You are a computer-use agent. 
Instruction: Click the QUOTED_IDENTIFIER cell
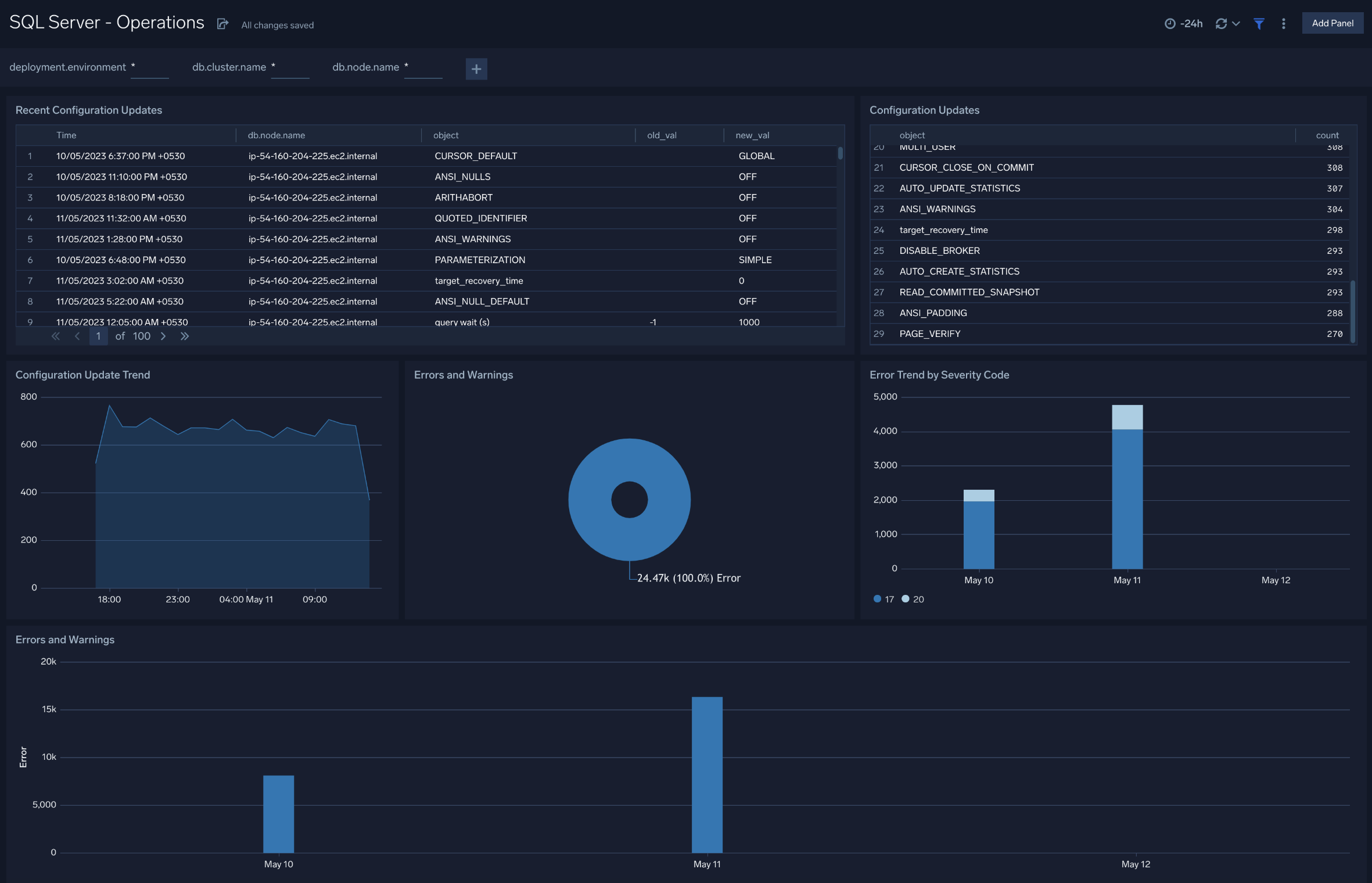(481, 219)
